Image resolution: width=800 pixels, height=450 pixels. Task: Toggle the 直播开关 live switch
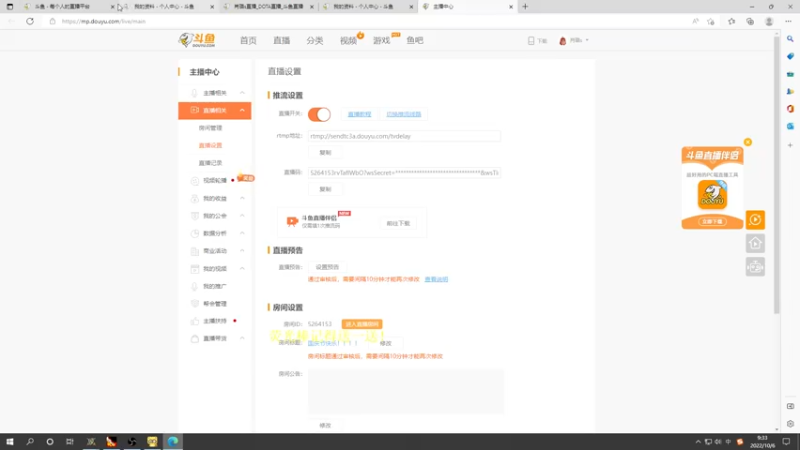[319, 114]
